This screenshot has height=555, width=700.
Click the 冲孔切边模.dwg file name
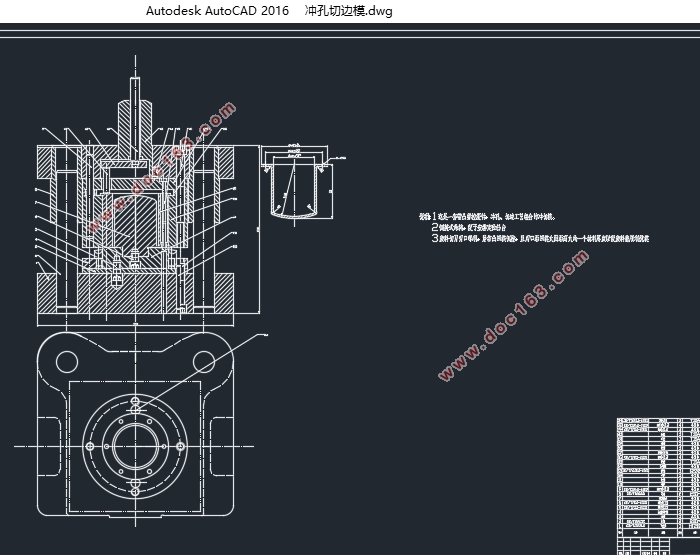pos(348,11)
